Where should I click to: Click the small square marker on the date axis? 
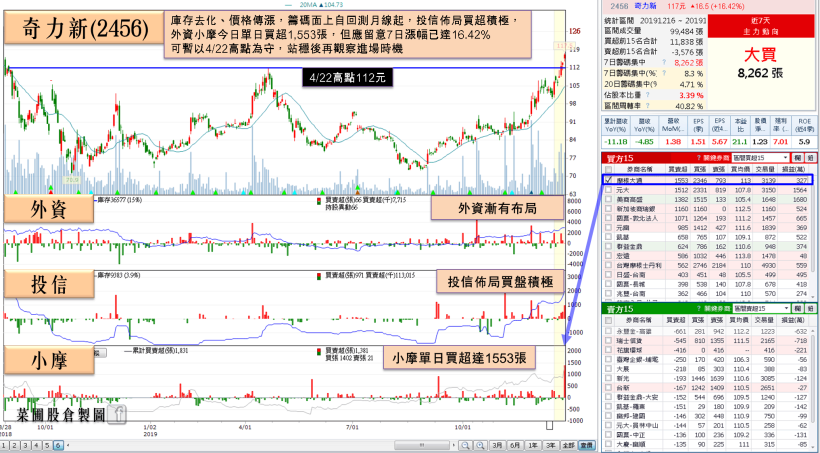550,425
